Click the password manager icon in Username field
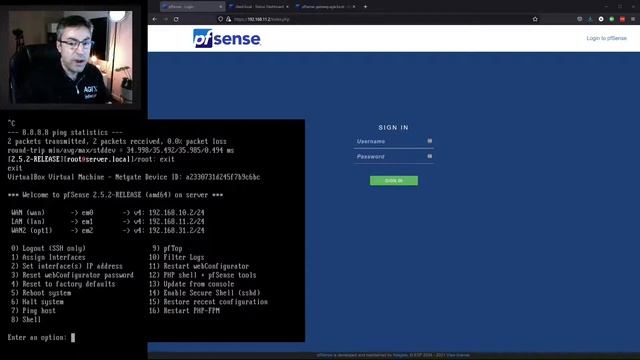This screenshot has height=360, width=640. point(429,141)
